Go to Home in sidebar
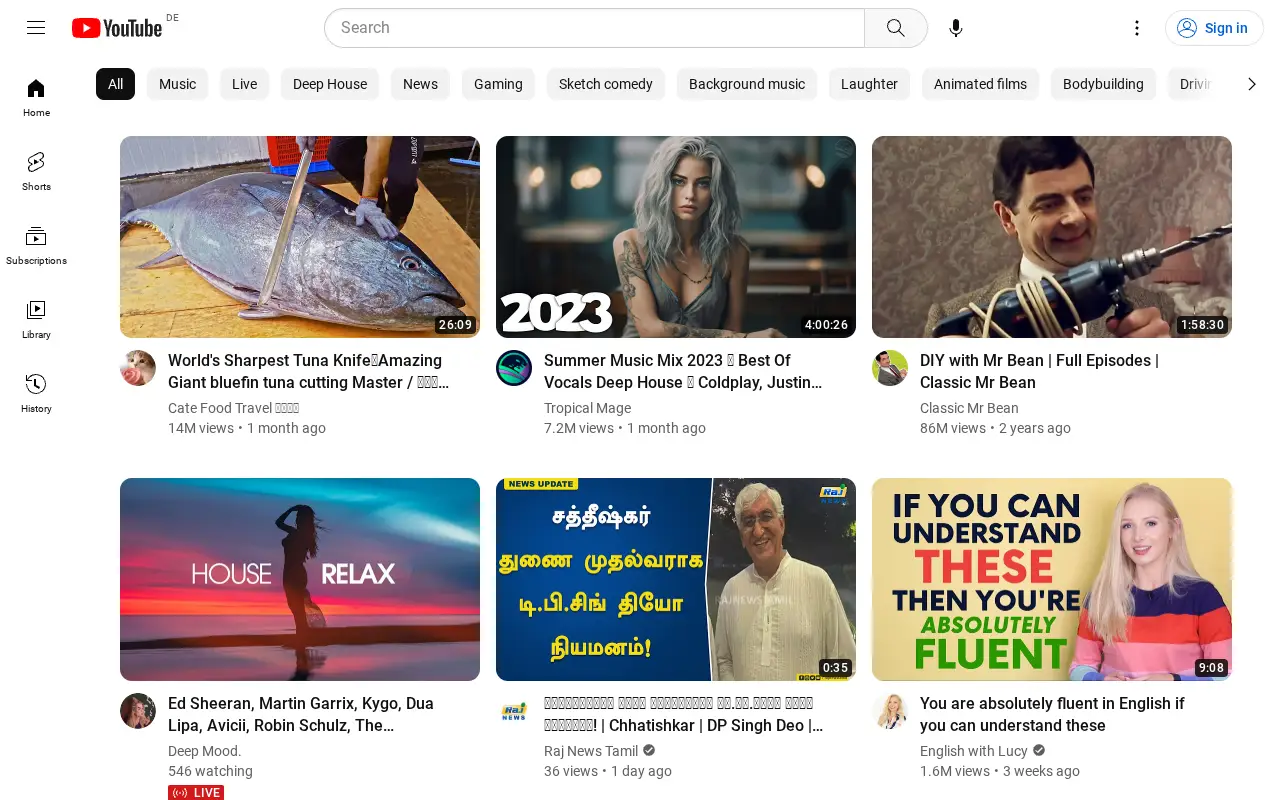The height and width of the screenshot is (800, 1280). [36, 97]
